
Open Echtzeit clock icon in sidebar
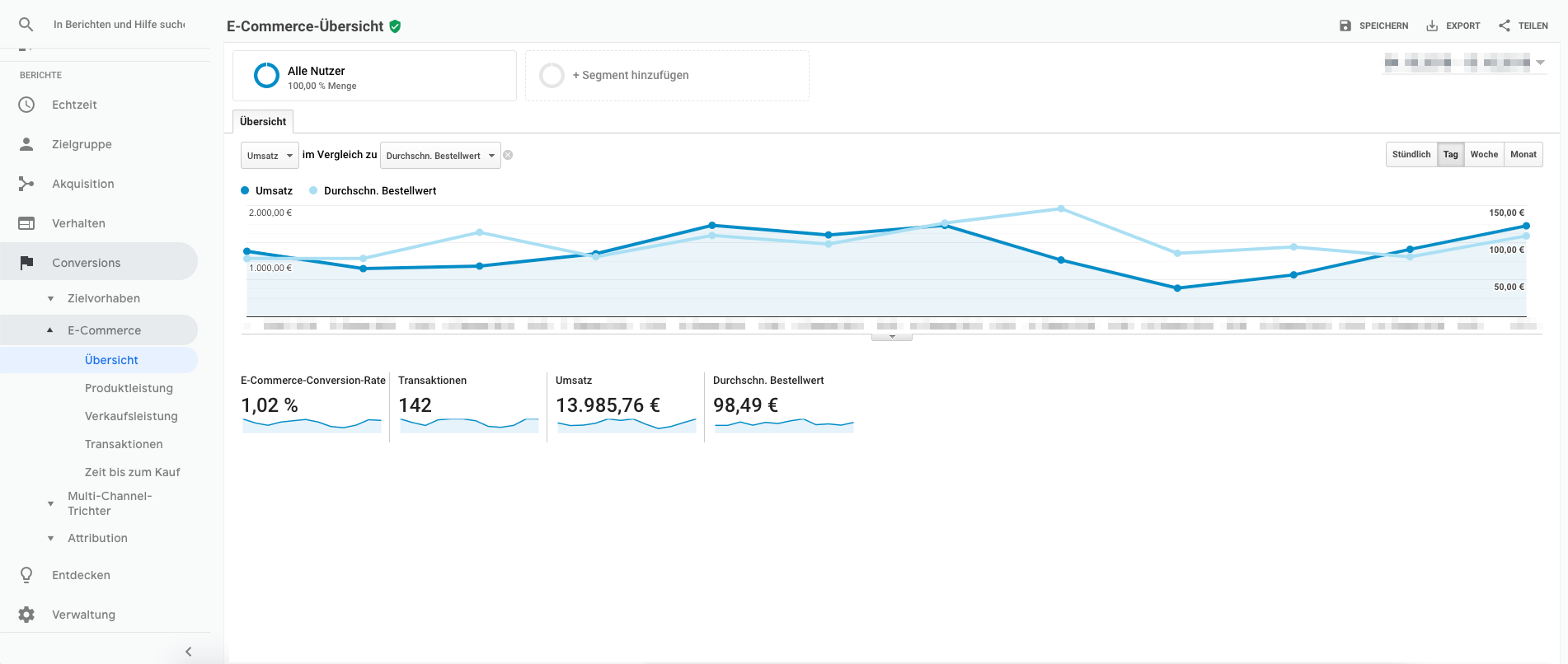click(x=26, y=105)
